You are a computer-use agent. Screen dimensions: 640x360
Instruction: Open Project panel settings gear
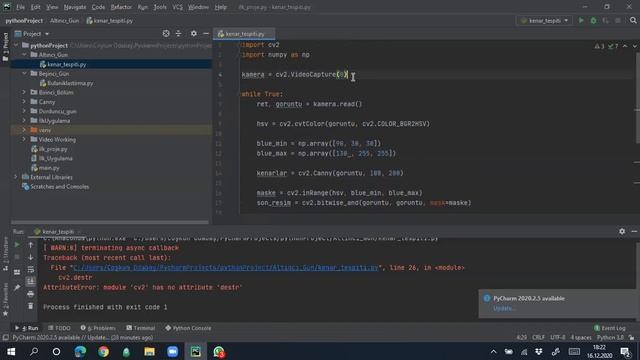coord(194,33)
